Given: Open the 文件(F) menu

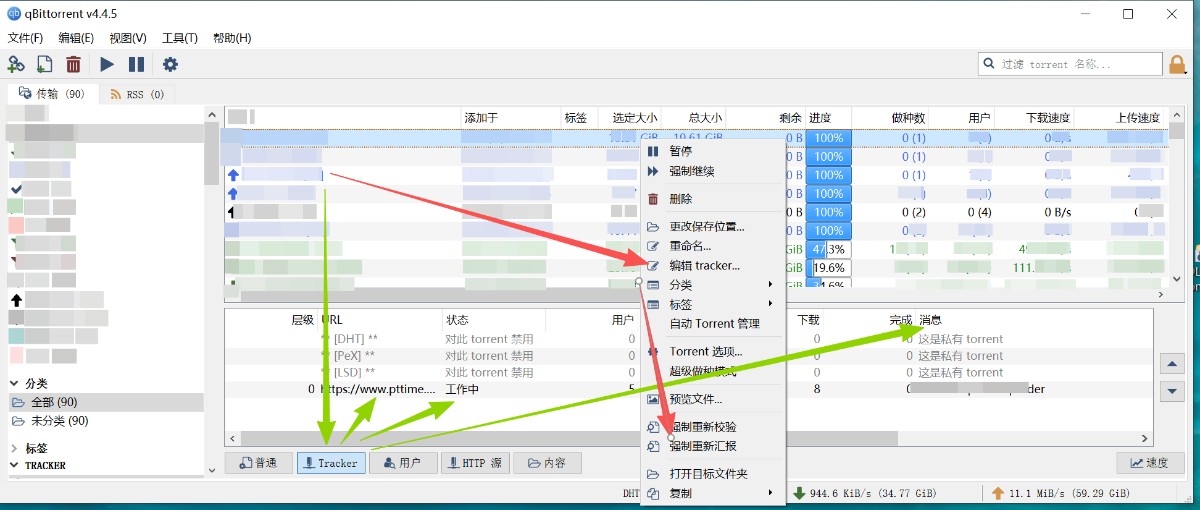Looking at the screenshot, I should click(26, 38).
